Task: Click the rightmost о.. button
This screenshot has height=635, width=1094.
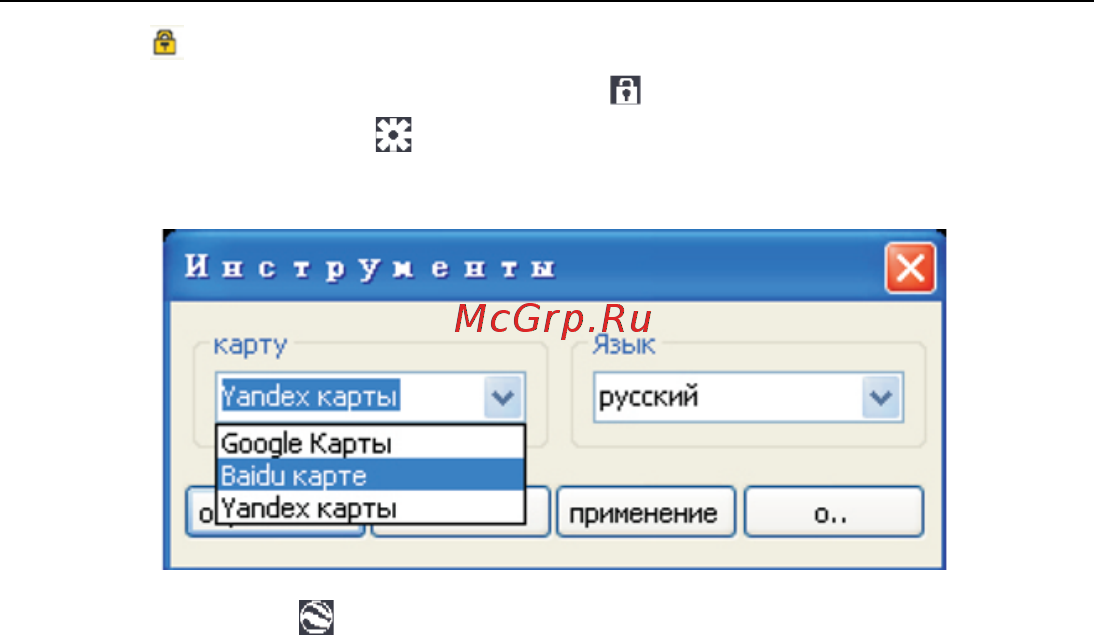Action: pyautogui.click(x=834, y=513)
